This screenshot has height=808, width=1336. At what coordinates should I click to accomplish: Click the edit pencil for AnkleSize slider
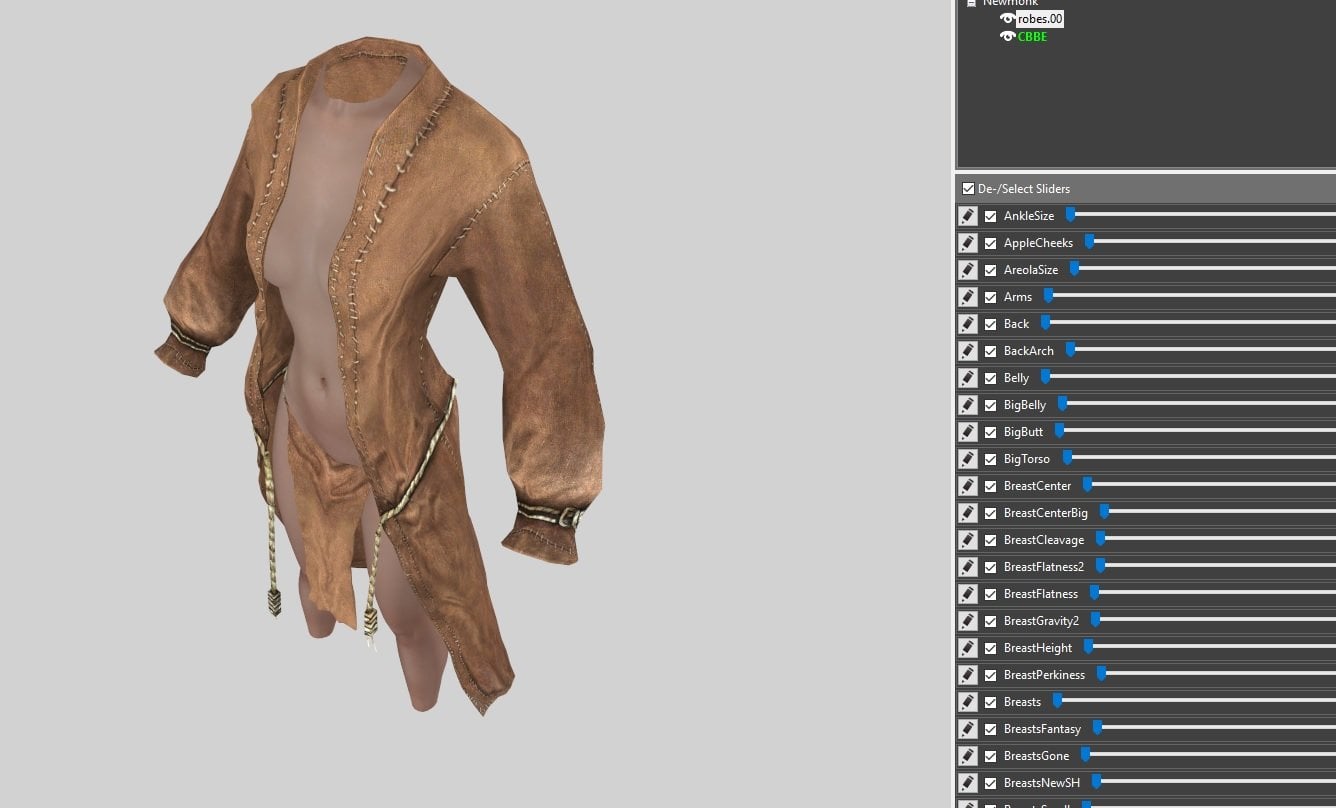pyautogui.click(x=967, y=216)
